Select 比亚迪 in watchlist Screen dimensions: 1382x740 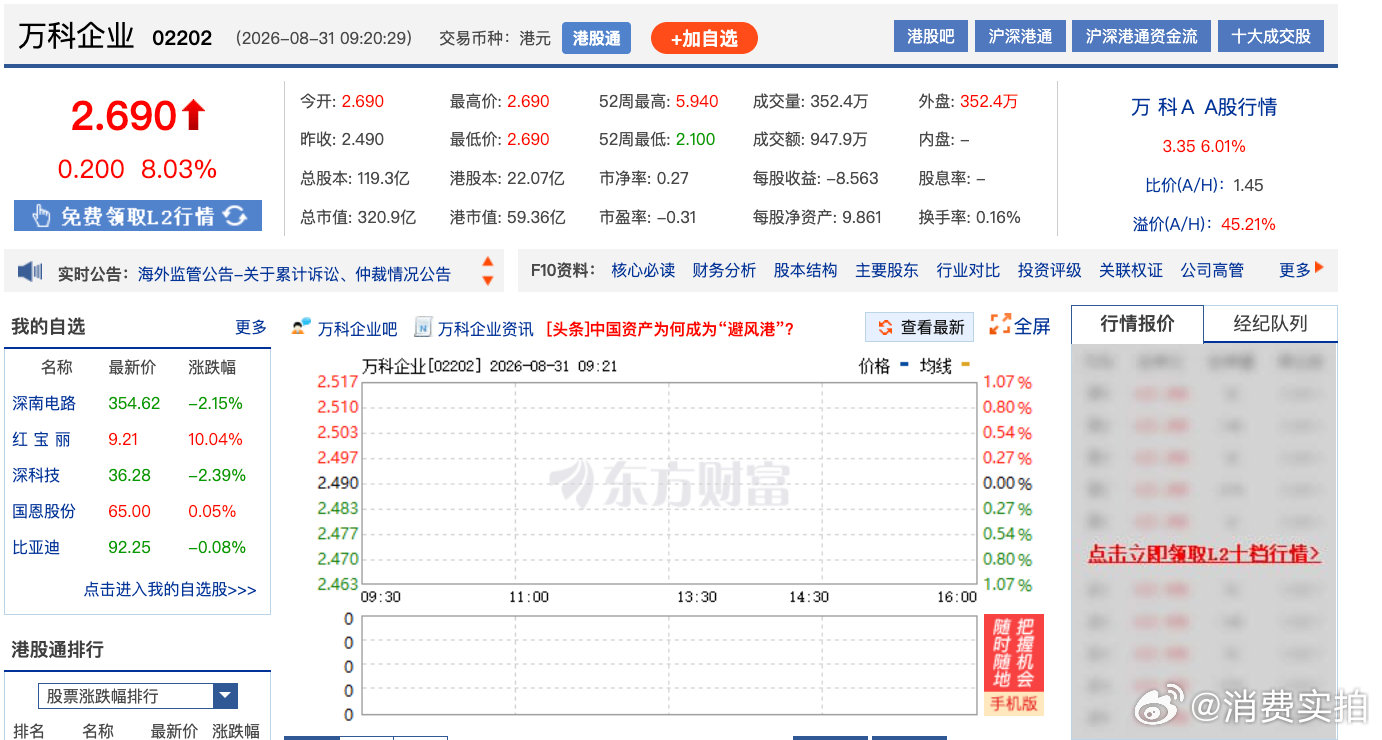click(x=36, y=547)
